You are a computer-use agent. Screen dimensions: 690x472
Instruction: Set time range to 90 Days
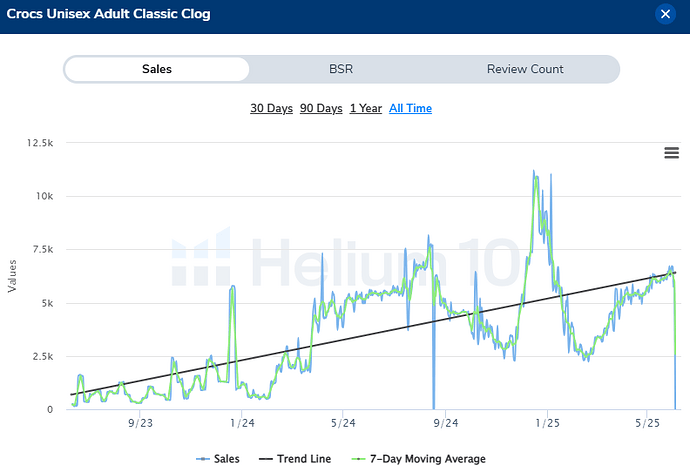coord(321,108)
